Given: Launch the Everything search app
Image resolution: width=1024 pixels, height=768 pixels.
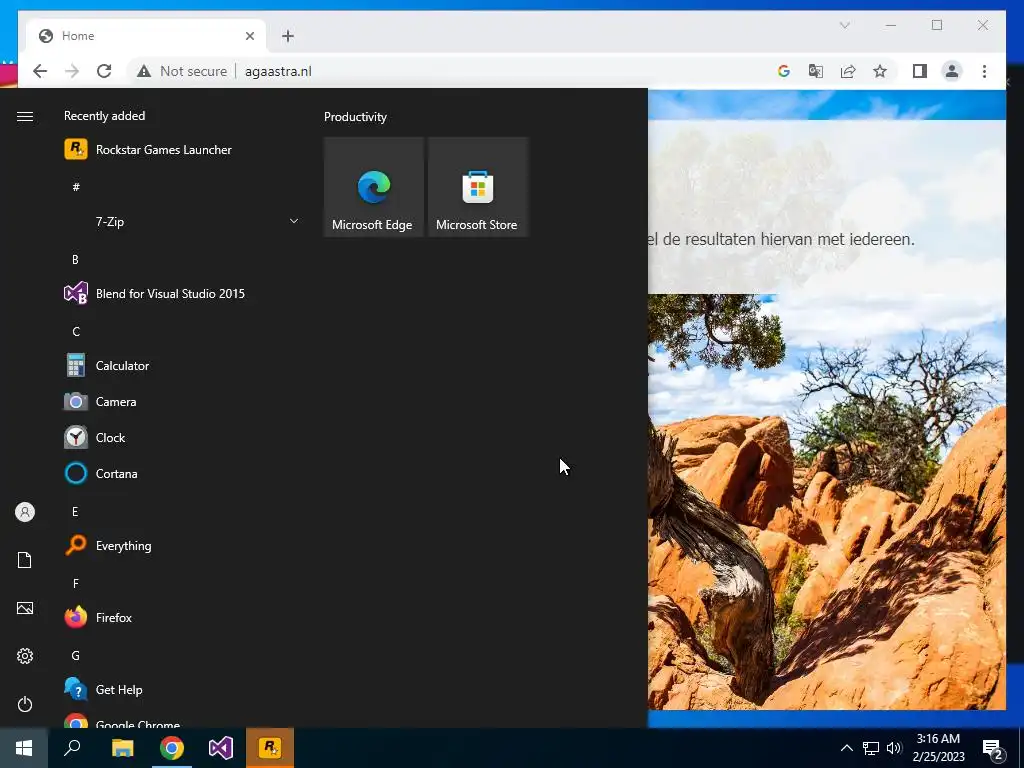Looking at the screenshot, I should pos(182,545).
